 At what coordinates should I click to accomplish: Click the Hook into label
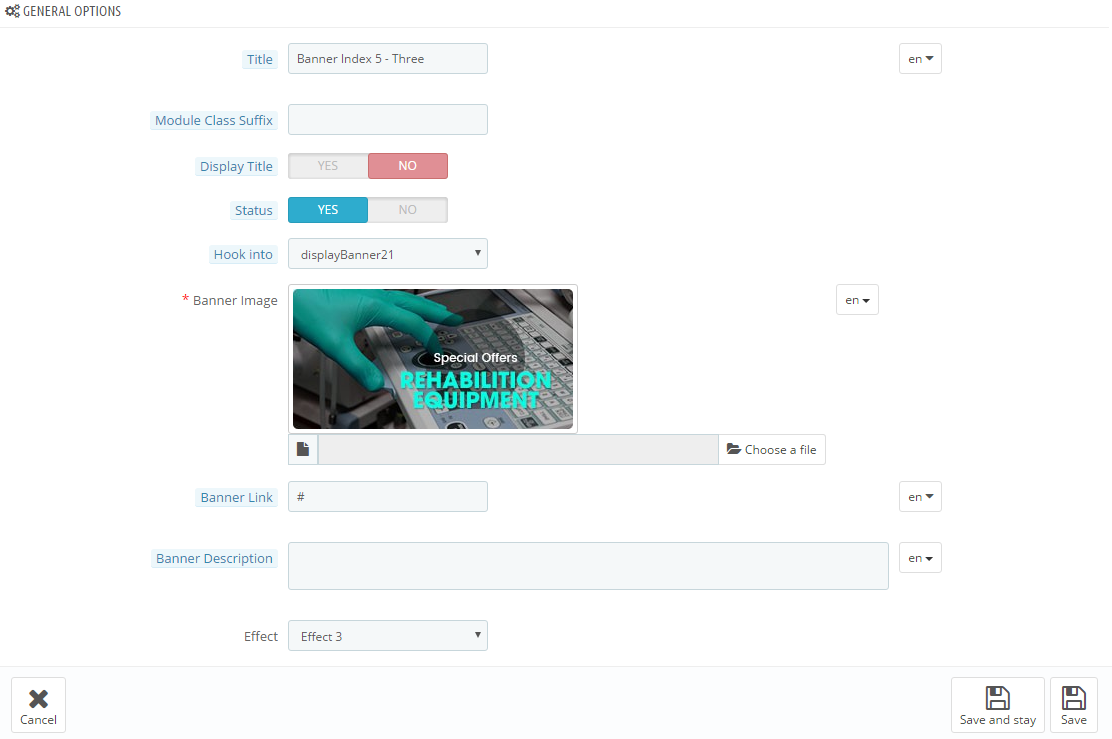243,255
